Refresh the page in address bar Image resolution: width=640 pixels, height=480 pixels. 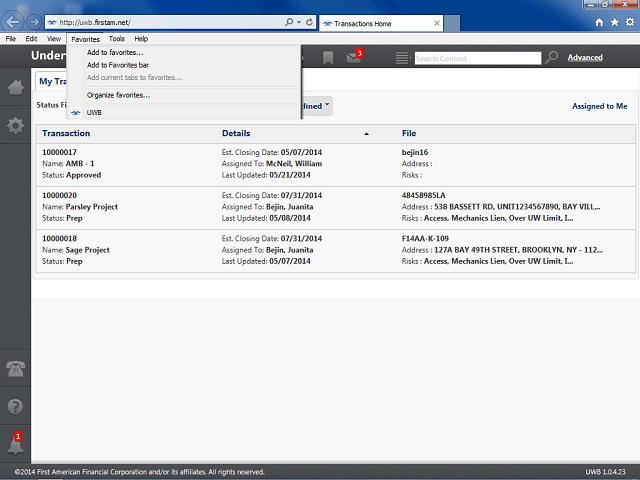pyautogui.click(x=309, y=22)
